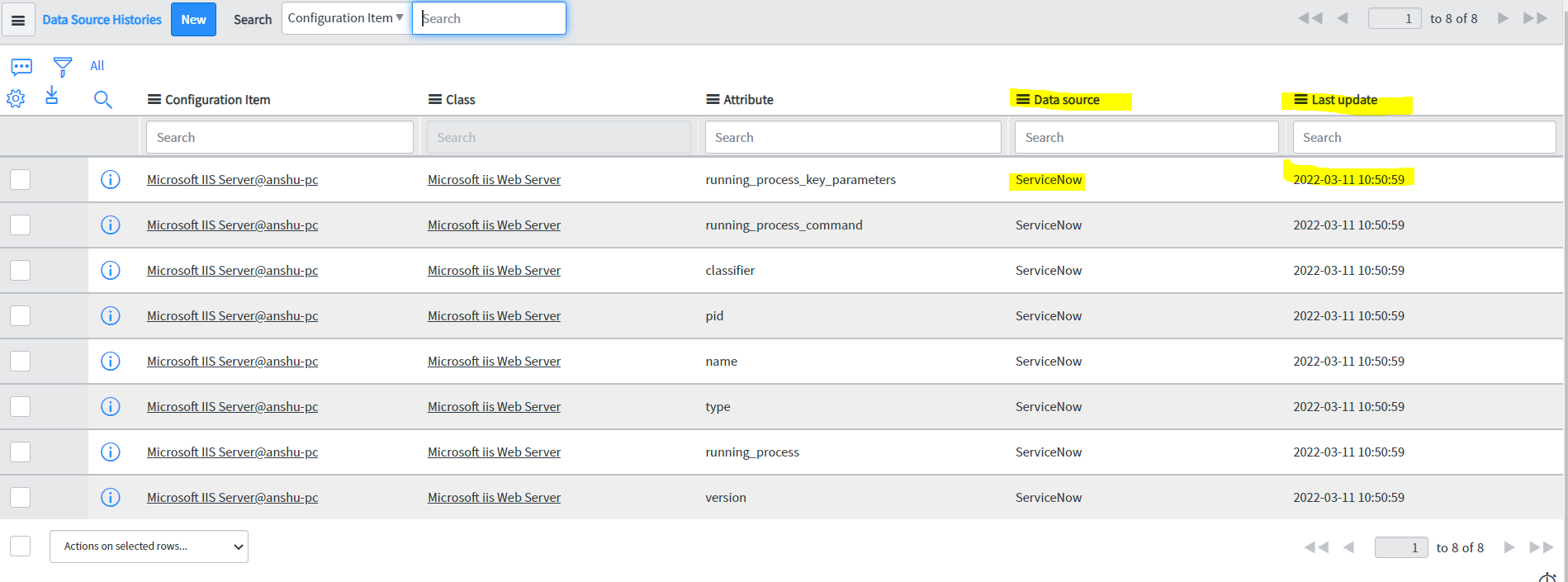Click running_process_command attribute cell

click(x=784, y=225)
